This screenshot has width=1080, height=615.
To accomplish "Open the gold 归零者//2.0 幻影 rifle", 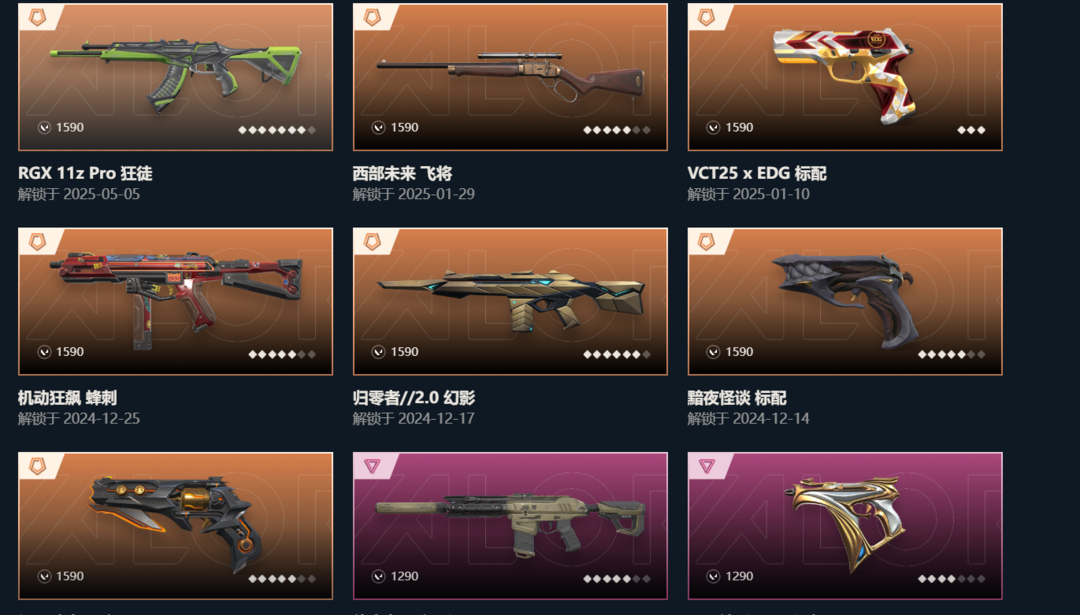I will click(x=510, y=301).
